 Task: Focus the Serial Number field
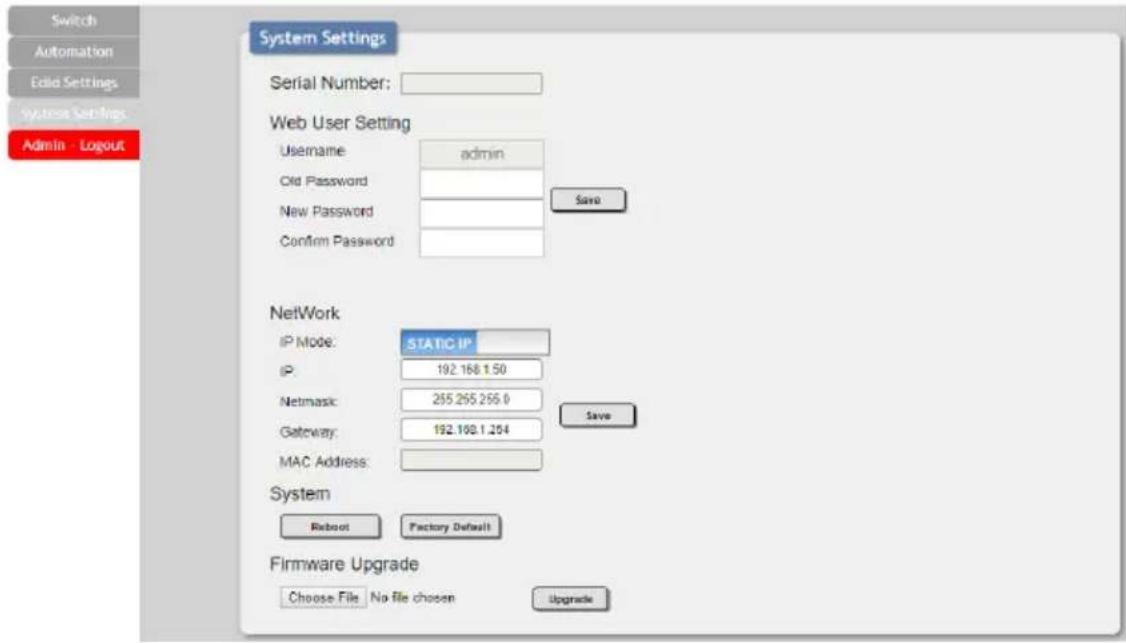[471, 83]
